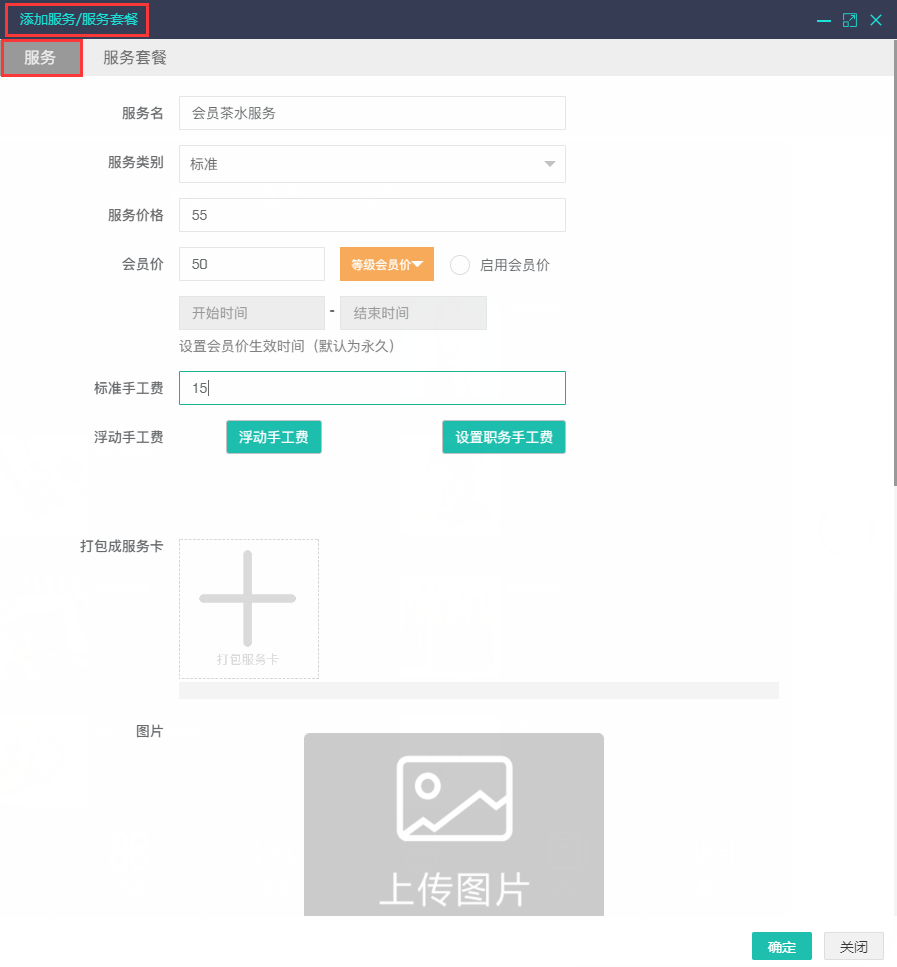Screen dimensions: 897x967
Task: Close the dialog with X icon
Action: pyautogui.click(x=876, y=20)
